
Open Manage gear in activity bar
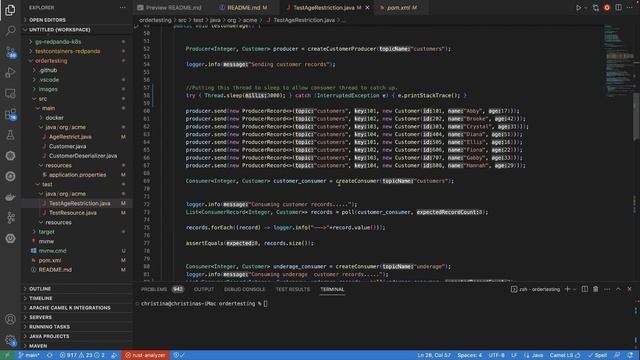point(10,340)
